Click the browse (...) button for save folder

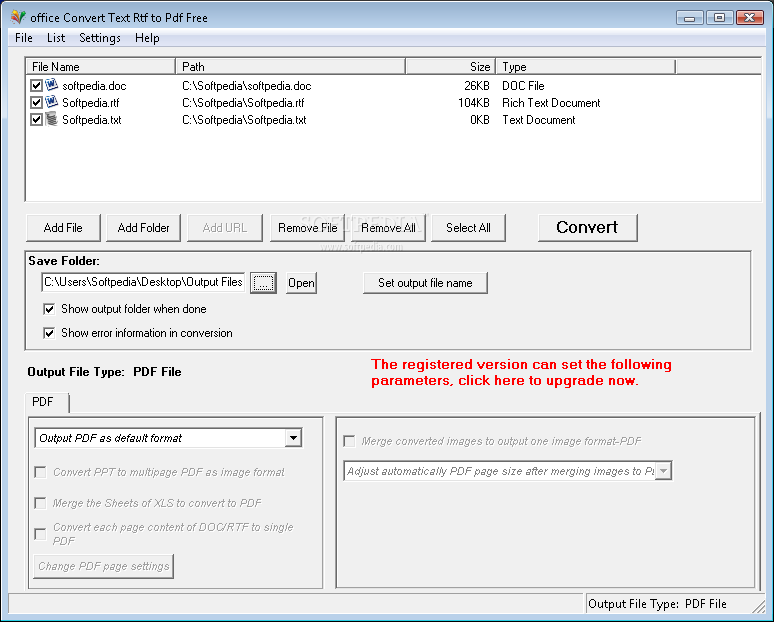(263, 283)
